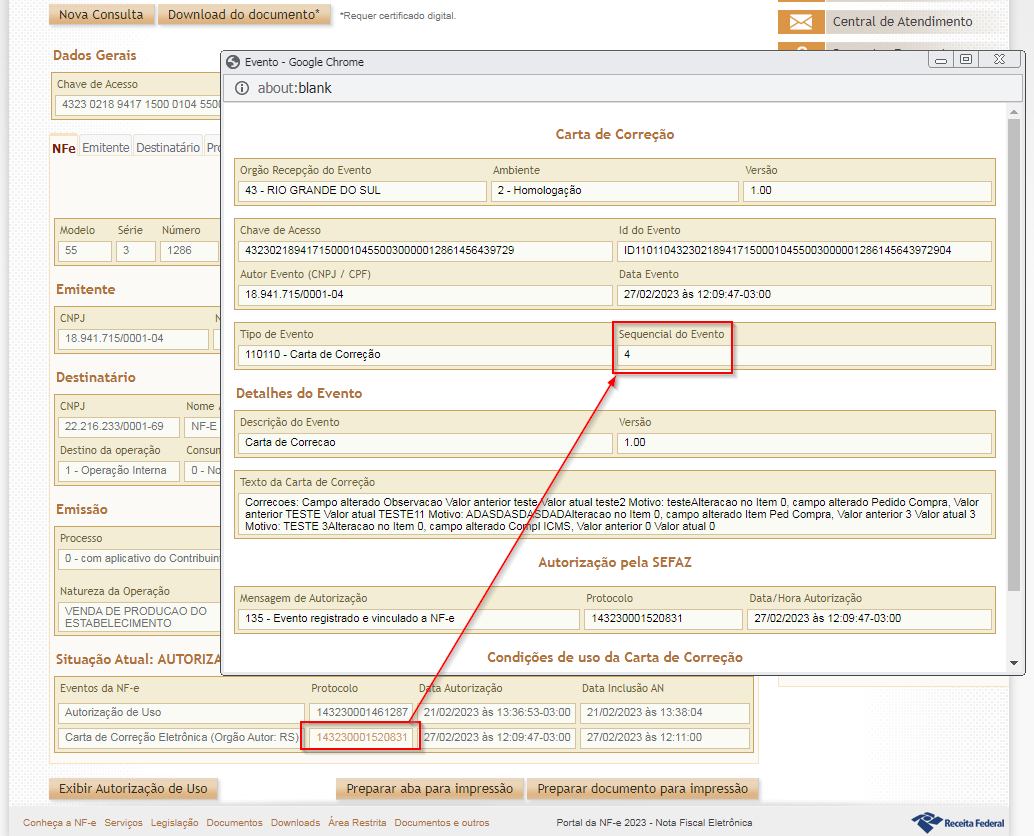Viewport: 1034px width, 836px height.
Task: Click Data/Hora Autorização value in popup
Action: click(869, 618)
